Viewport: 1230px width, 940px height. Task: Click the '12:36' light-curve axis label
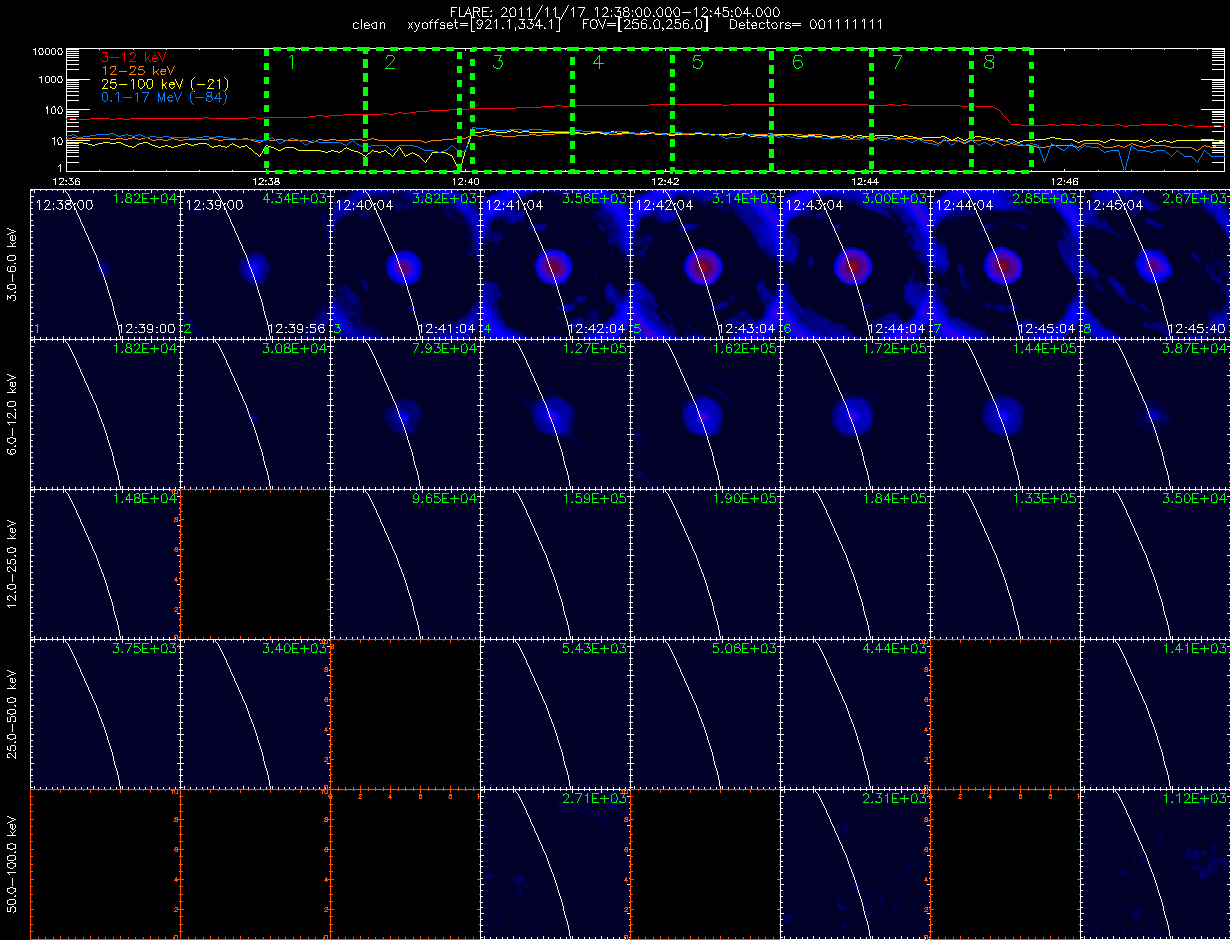point(65,181)
